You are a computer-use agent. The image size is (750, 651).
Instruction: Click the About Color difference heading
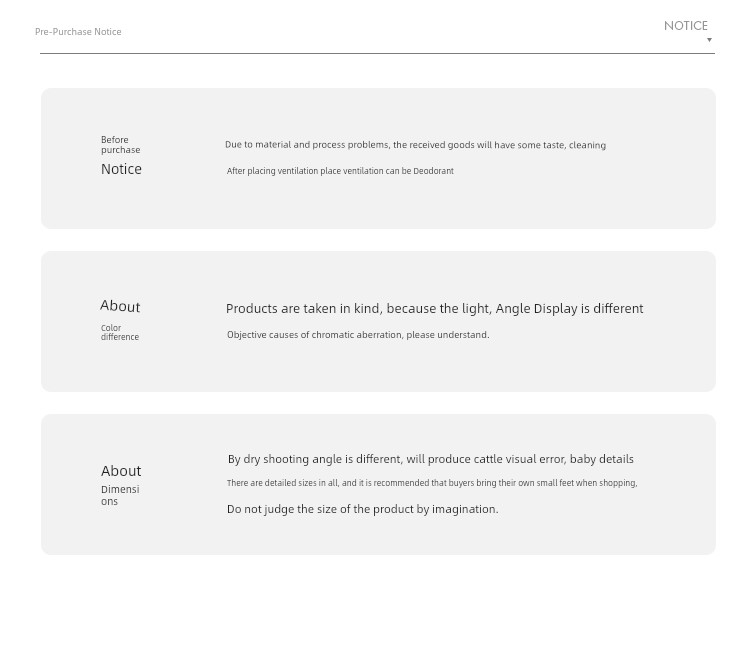pos(120,306)
